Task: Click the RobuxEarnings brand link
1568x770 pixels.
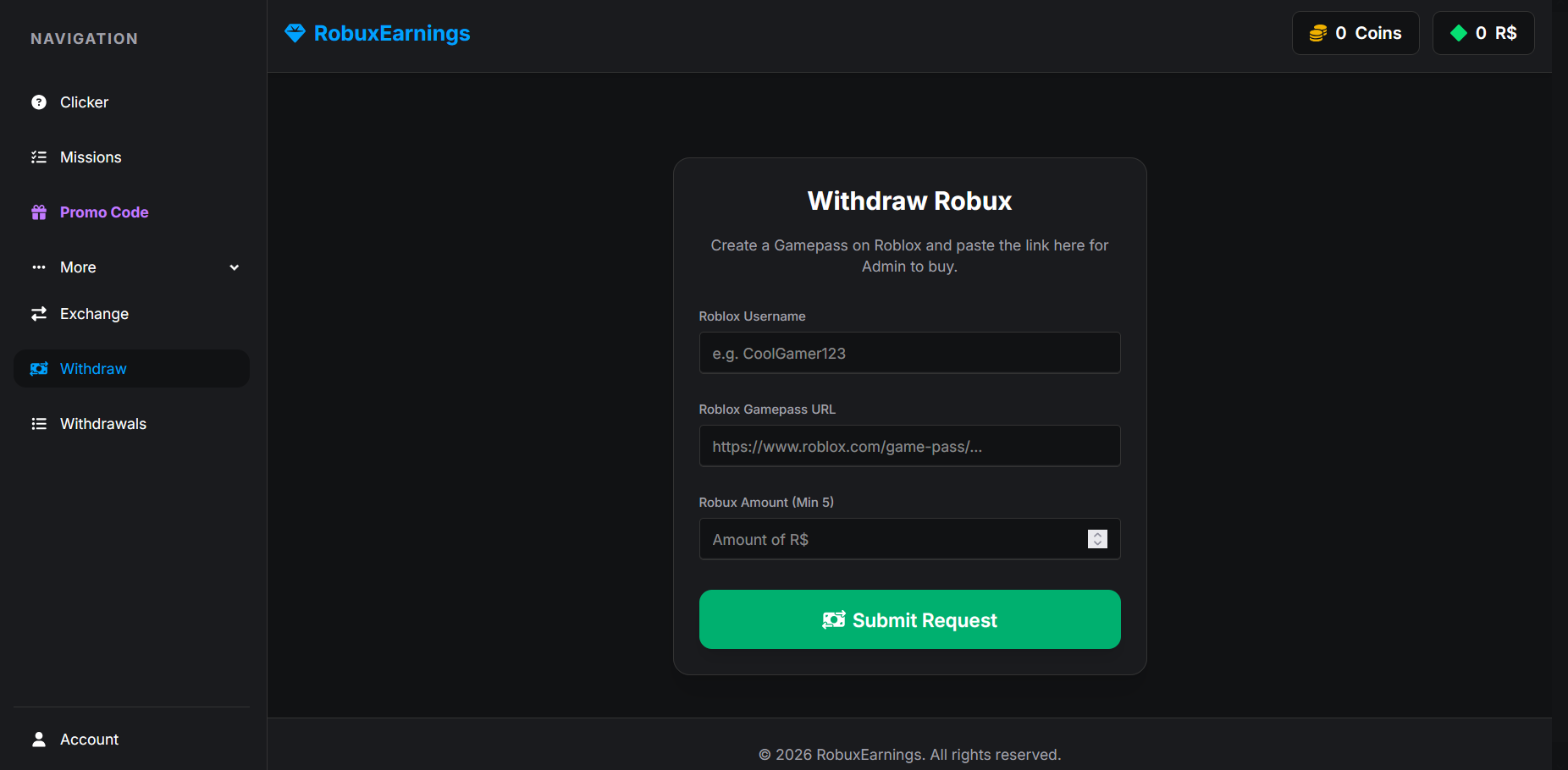Action: [x=378, y=33]
